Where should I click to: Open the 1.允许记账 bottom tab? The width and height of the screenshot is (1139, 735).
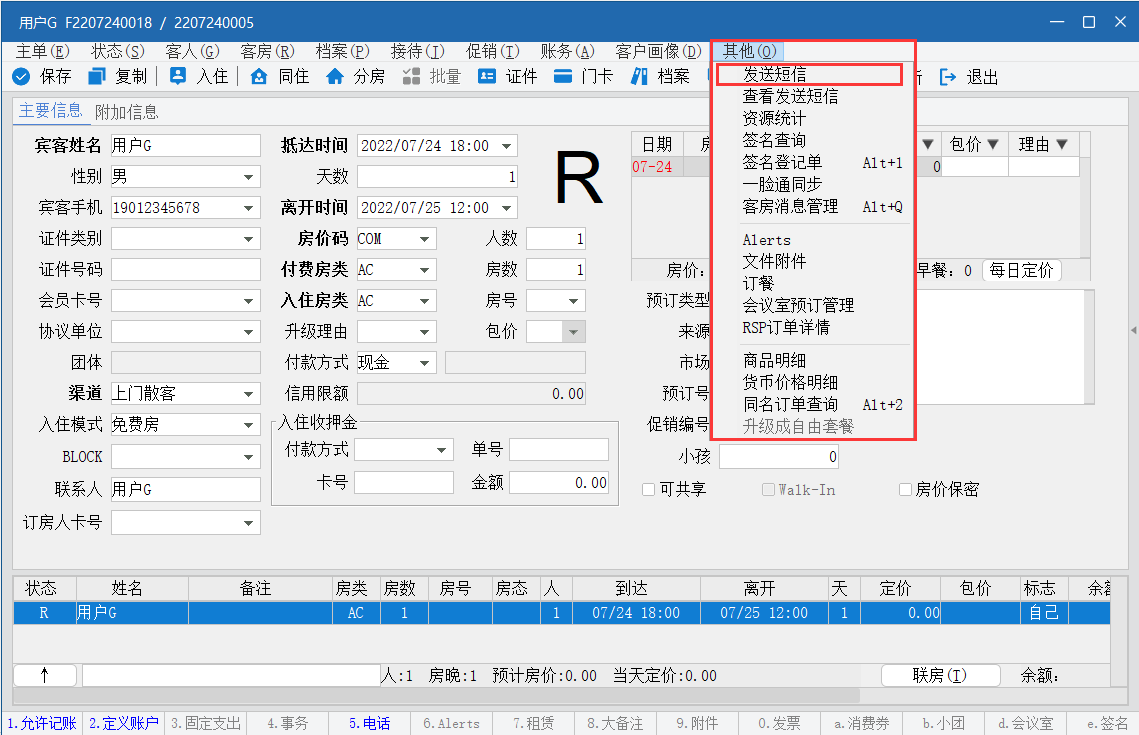pos(42,723)
